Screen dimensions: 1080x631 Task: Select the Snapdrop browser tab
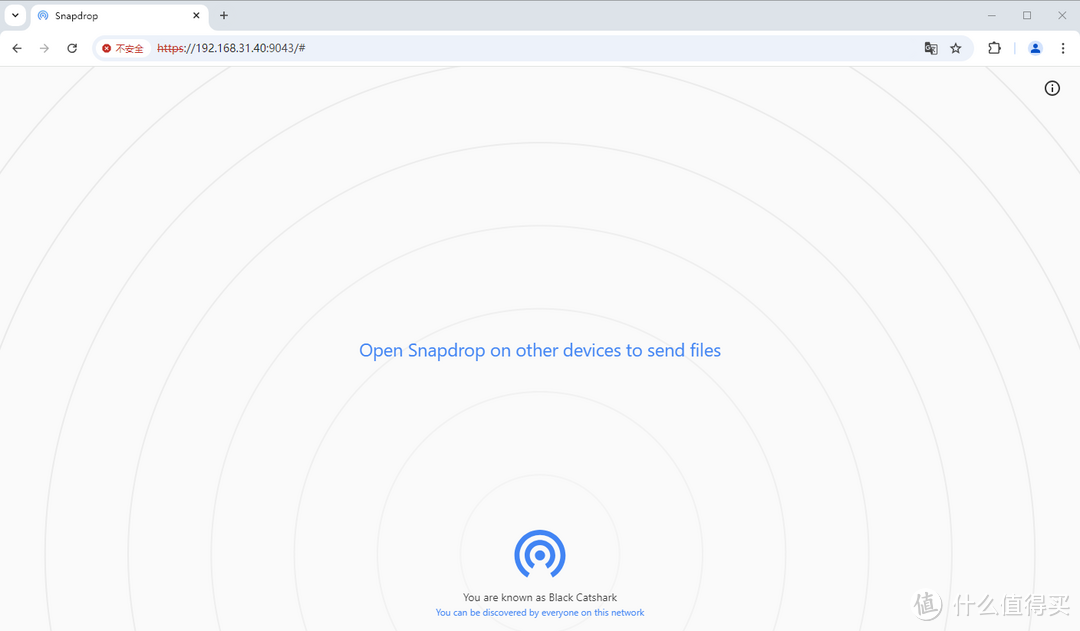[120, 16]
